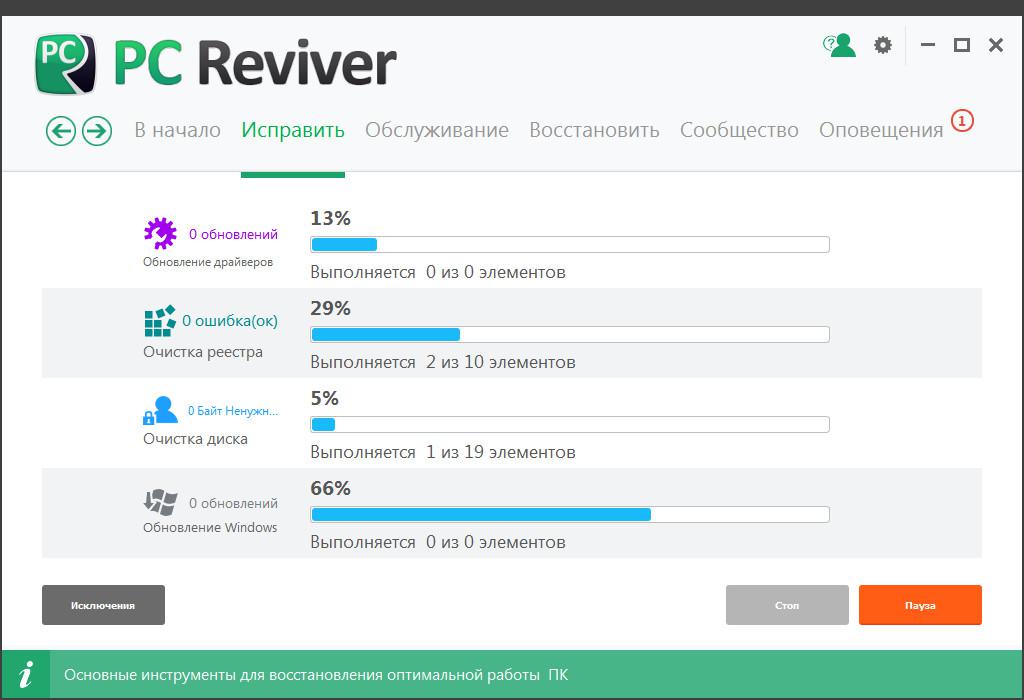This screenshot has width=1024, height=700.
Task: Close the PC Reviver window
Action: point(996,45)
